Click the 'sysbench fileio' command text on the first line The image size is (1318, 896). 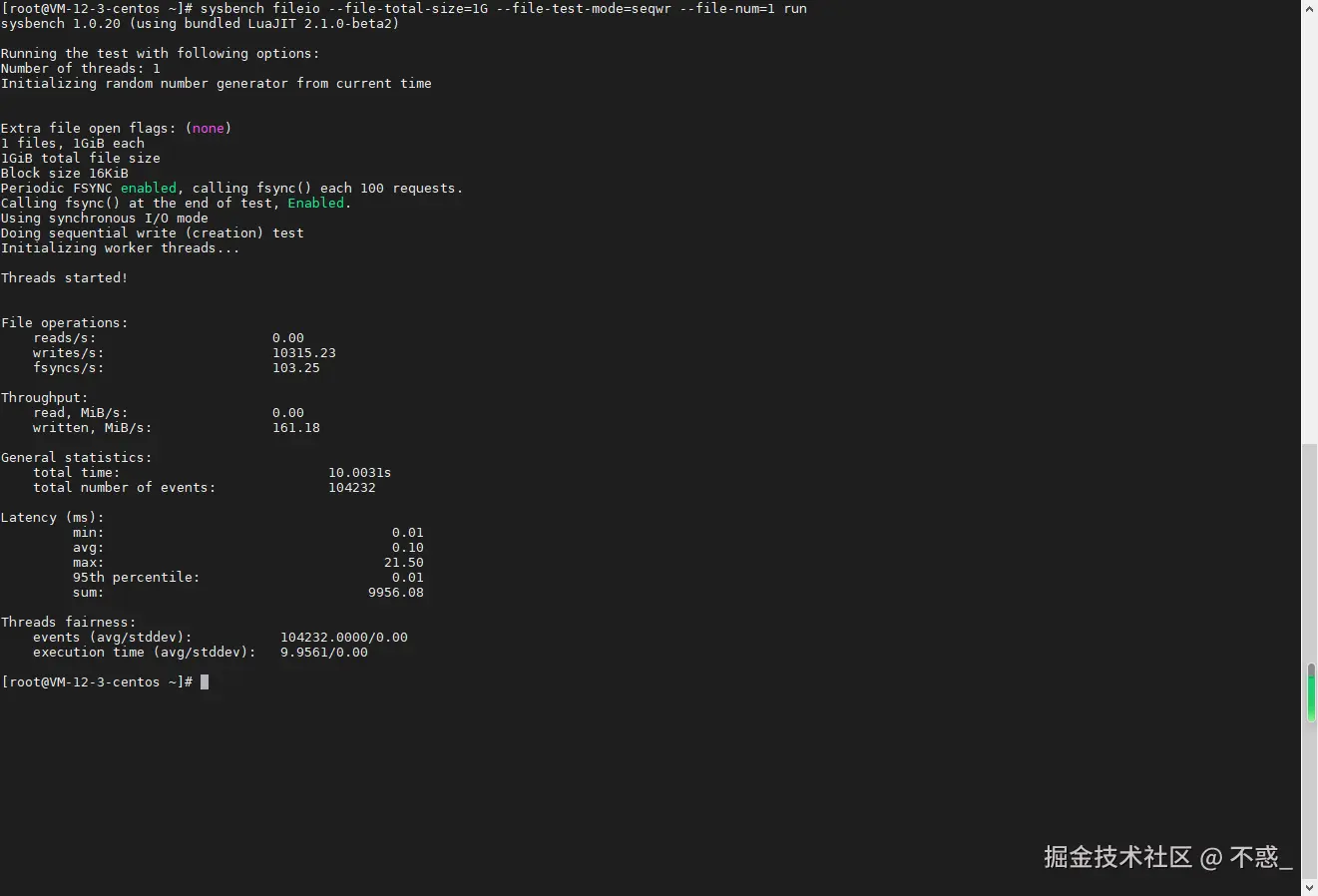point(260,8)
